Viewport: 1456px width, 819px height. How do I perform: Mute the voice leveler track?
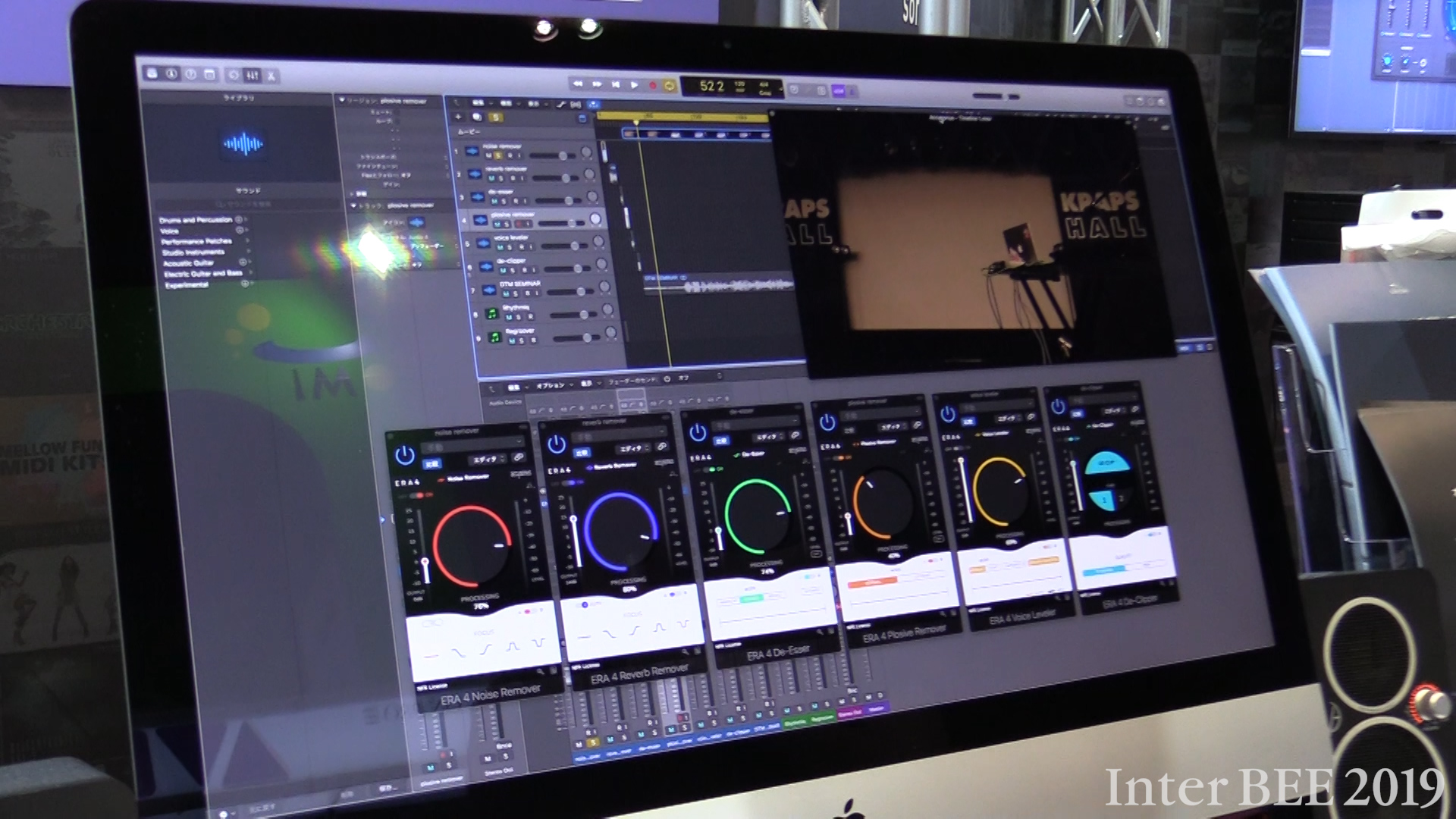click(500, 246)
